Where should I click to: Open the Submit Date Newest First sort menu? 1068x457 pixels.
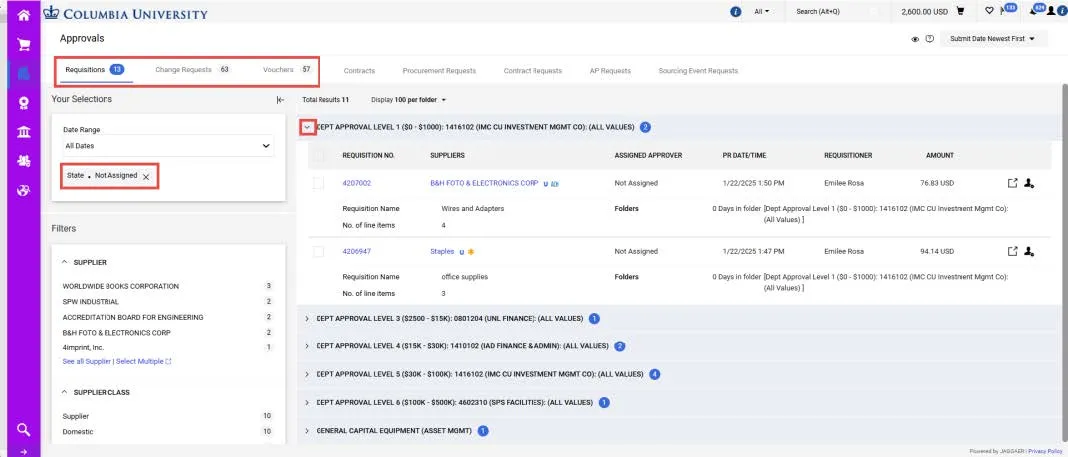[992, 39]
